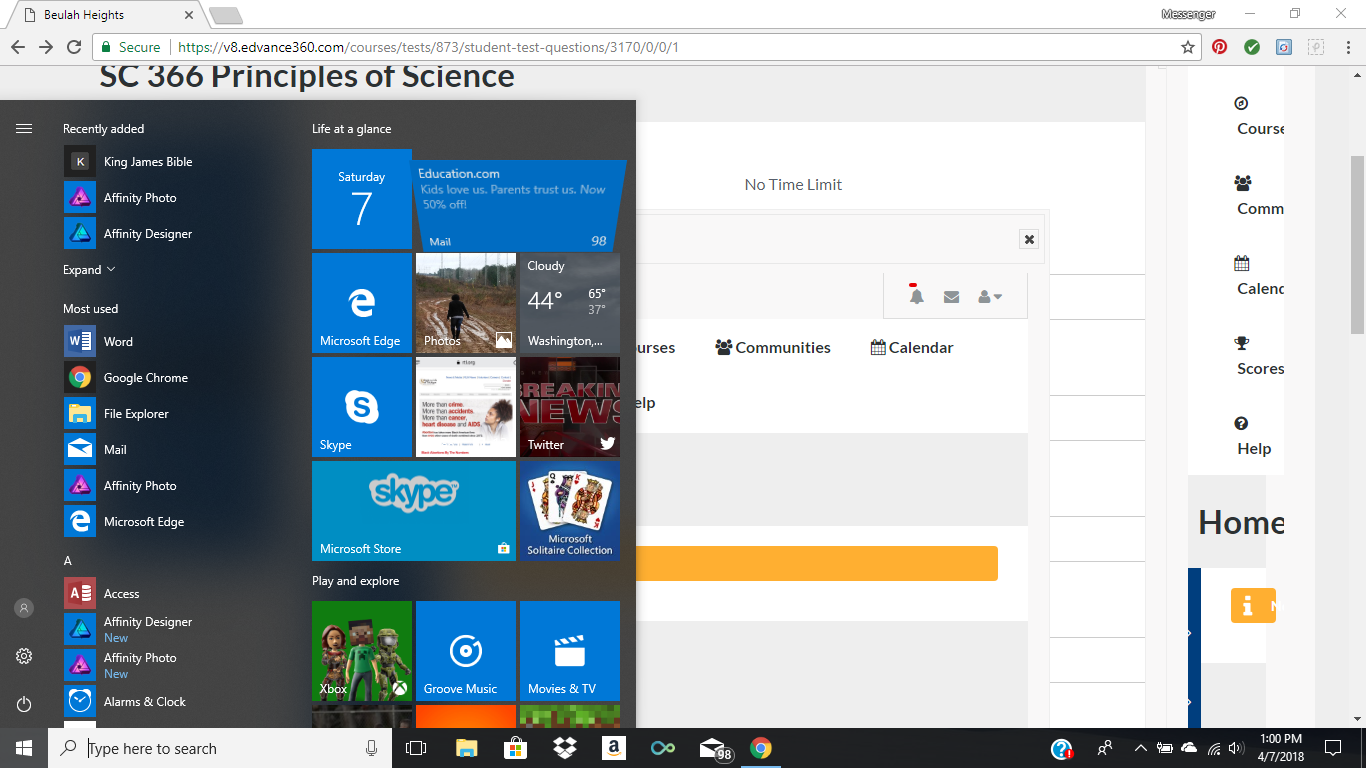Image resolution: width=1366 pixels, height=768 pixels.
Task: Click the Amazon taskbar icon
Action: (613, 748)
